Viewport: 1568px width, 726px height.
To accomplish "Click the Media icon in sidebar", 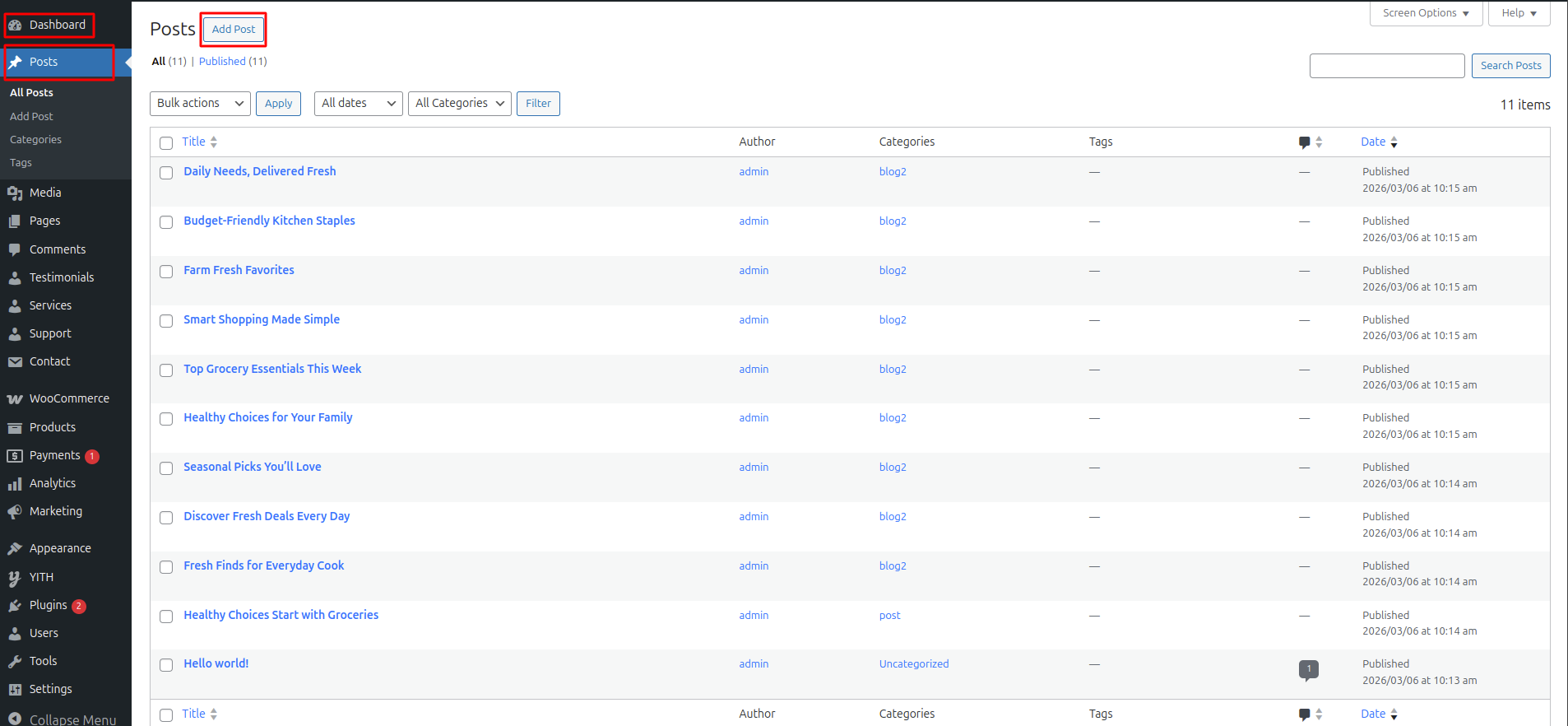I will click(x=15, y=193).
